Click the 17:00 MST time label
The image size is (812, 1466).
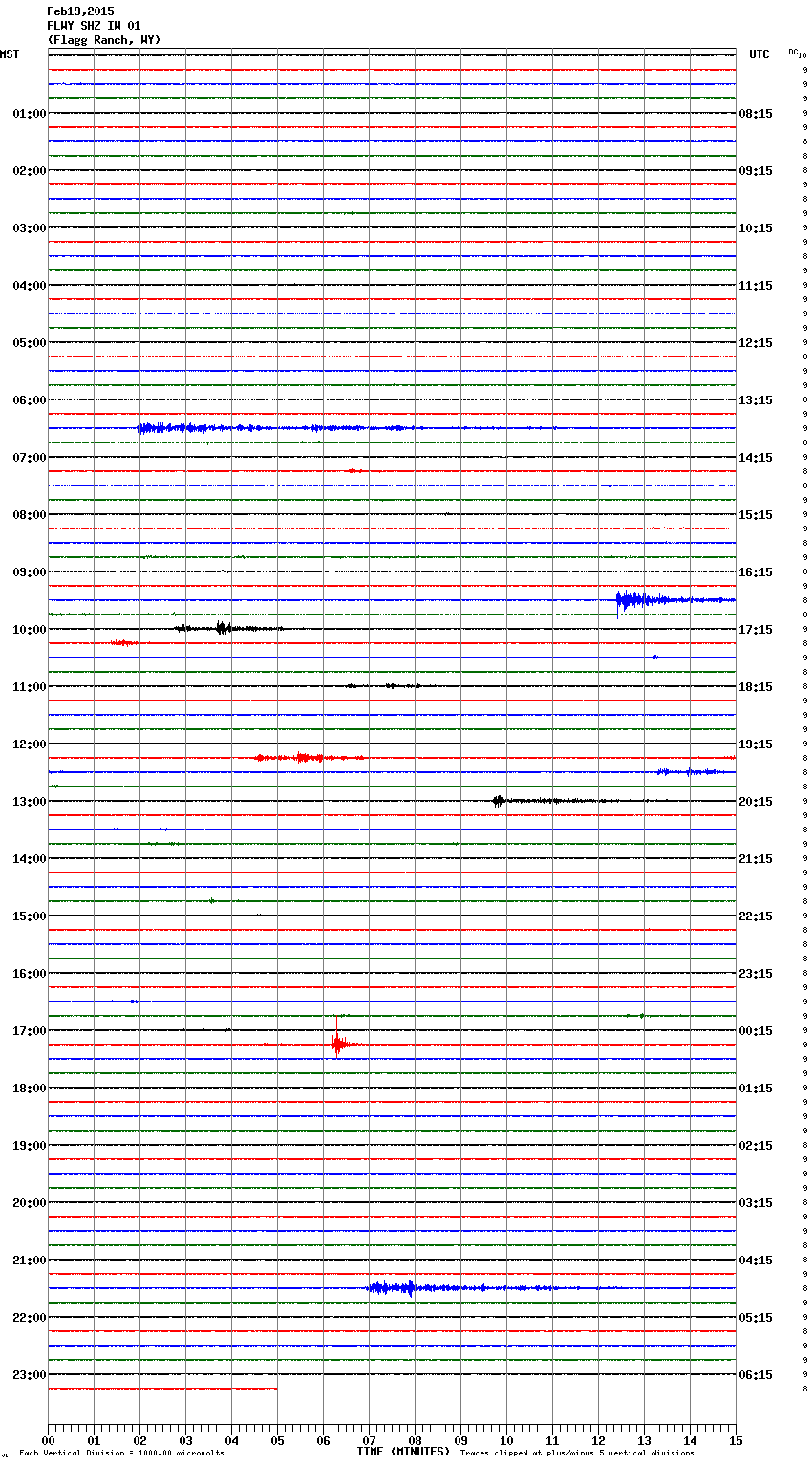tap(30, 1031)
